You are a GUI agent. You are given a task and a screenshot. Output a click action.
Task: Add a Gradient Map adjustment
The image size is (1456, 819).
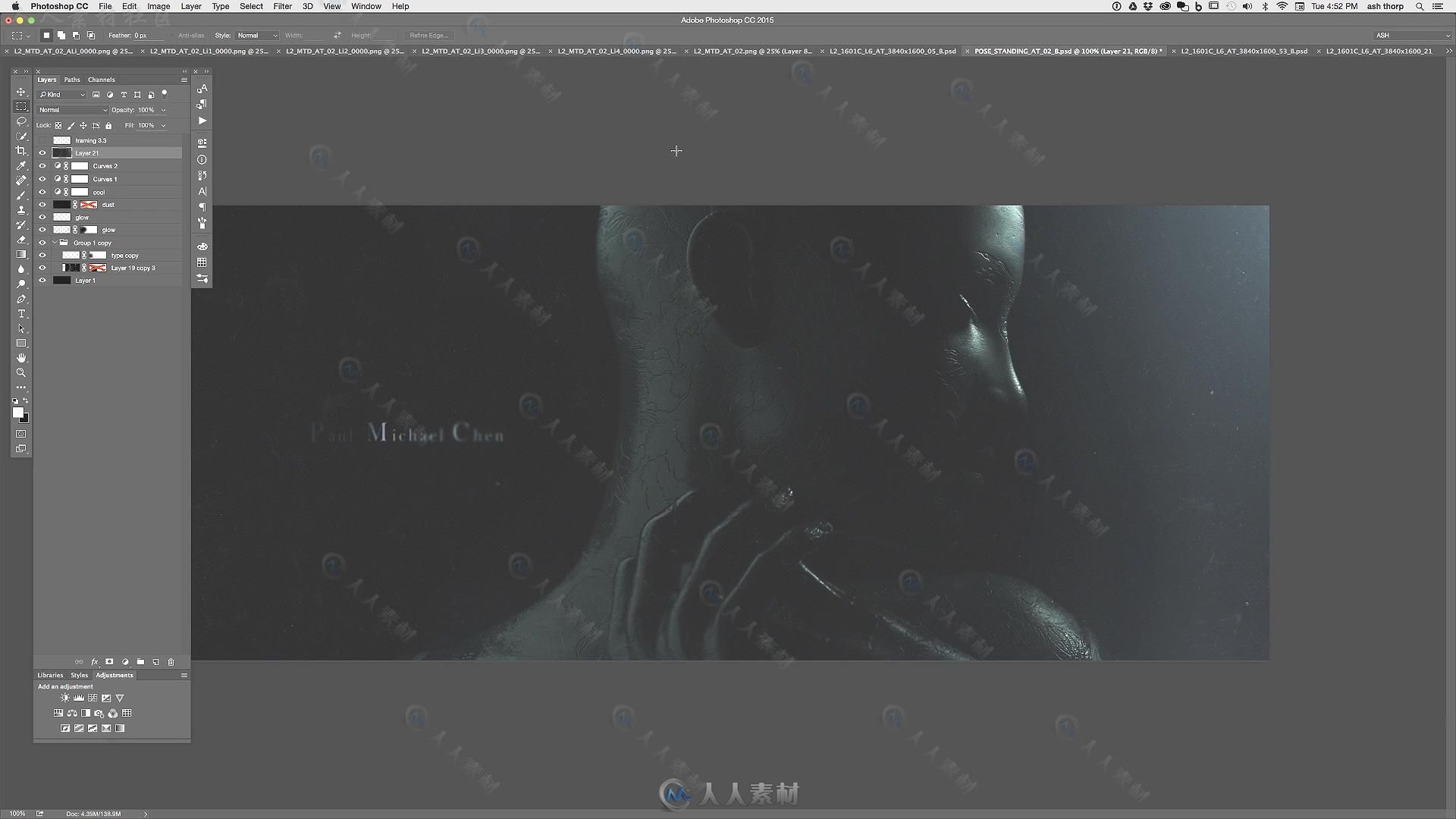click(x=120, y=729)
